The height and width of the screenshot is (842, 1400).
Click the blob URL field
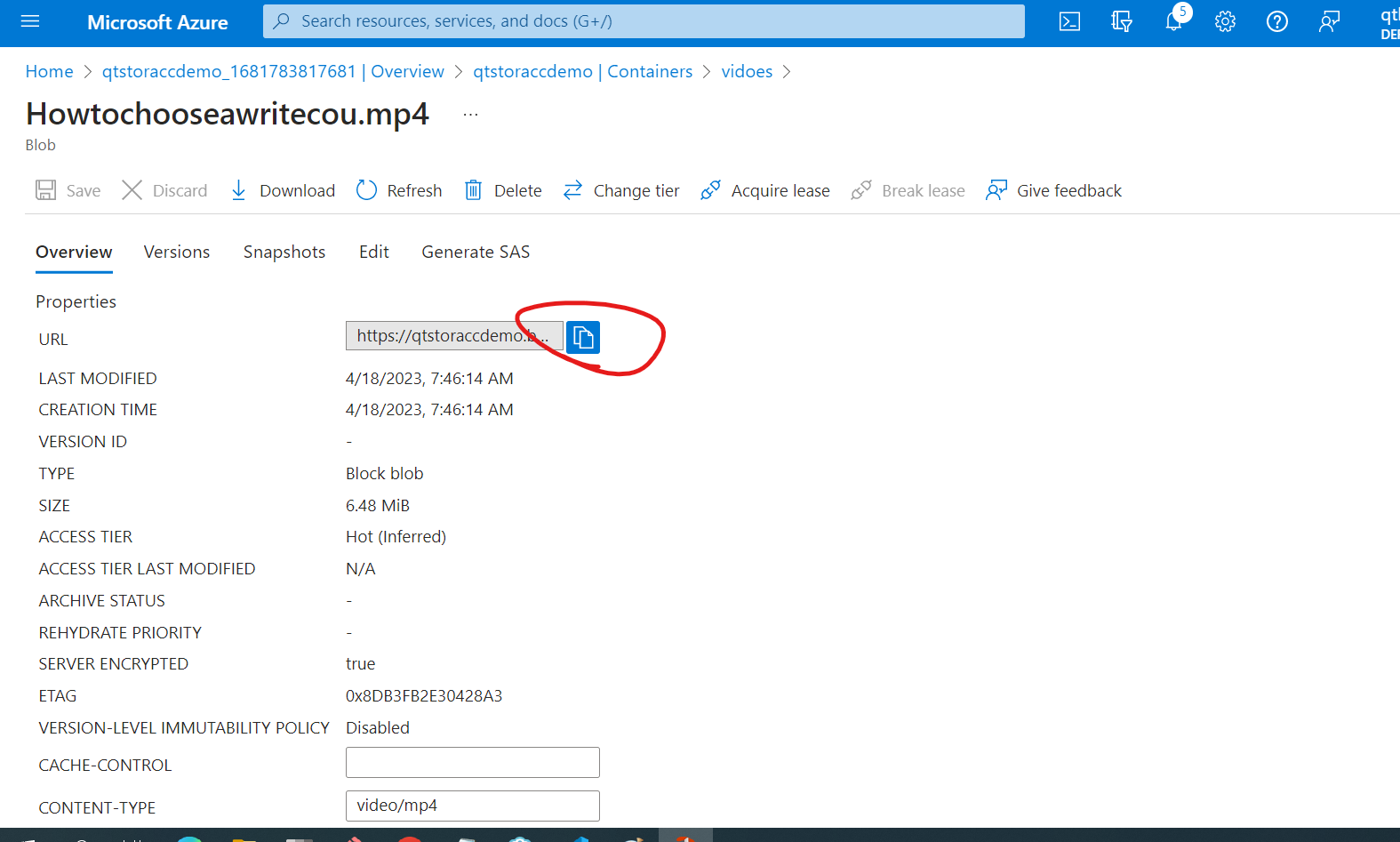pyautogui.click(x=454, y=336)
